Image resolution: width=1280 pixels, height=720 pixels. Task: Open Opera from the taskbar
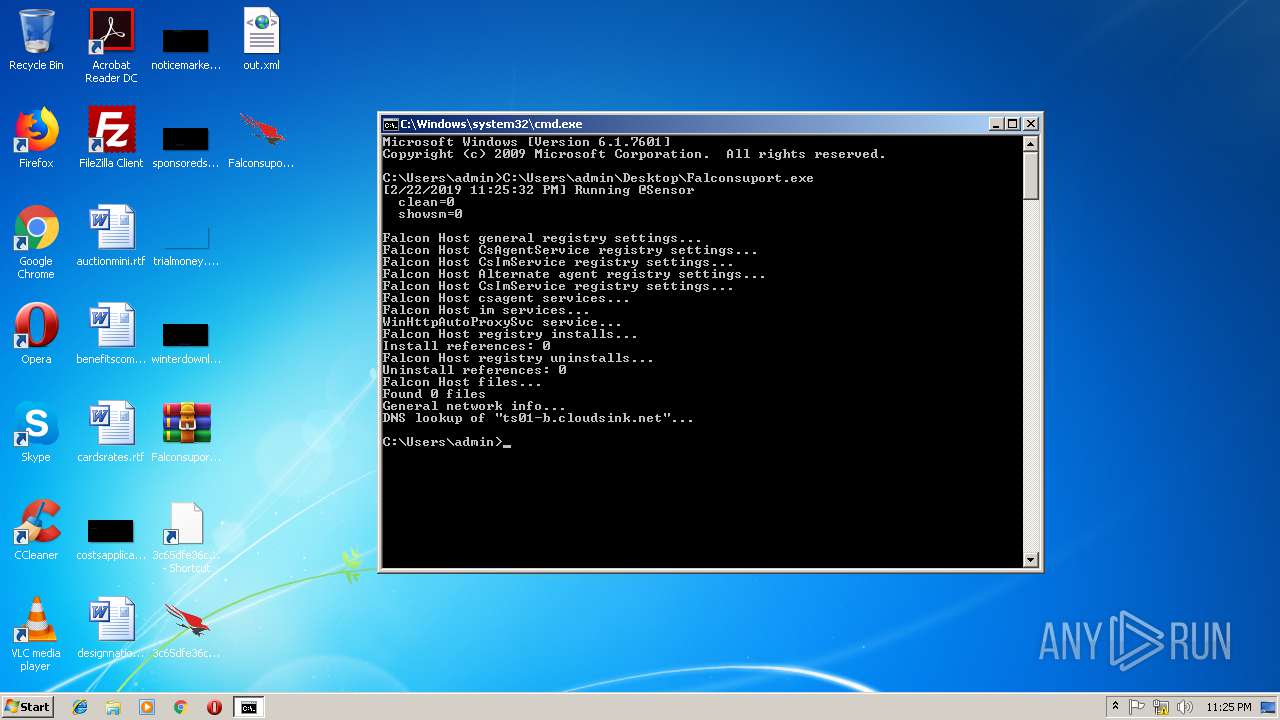coord(214,707)
